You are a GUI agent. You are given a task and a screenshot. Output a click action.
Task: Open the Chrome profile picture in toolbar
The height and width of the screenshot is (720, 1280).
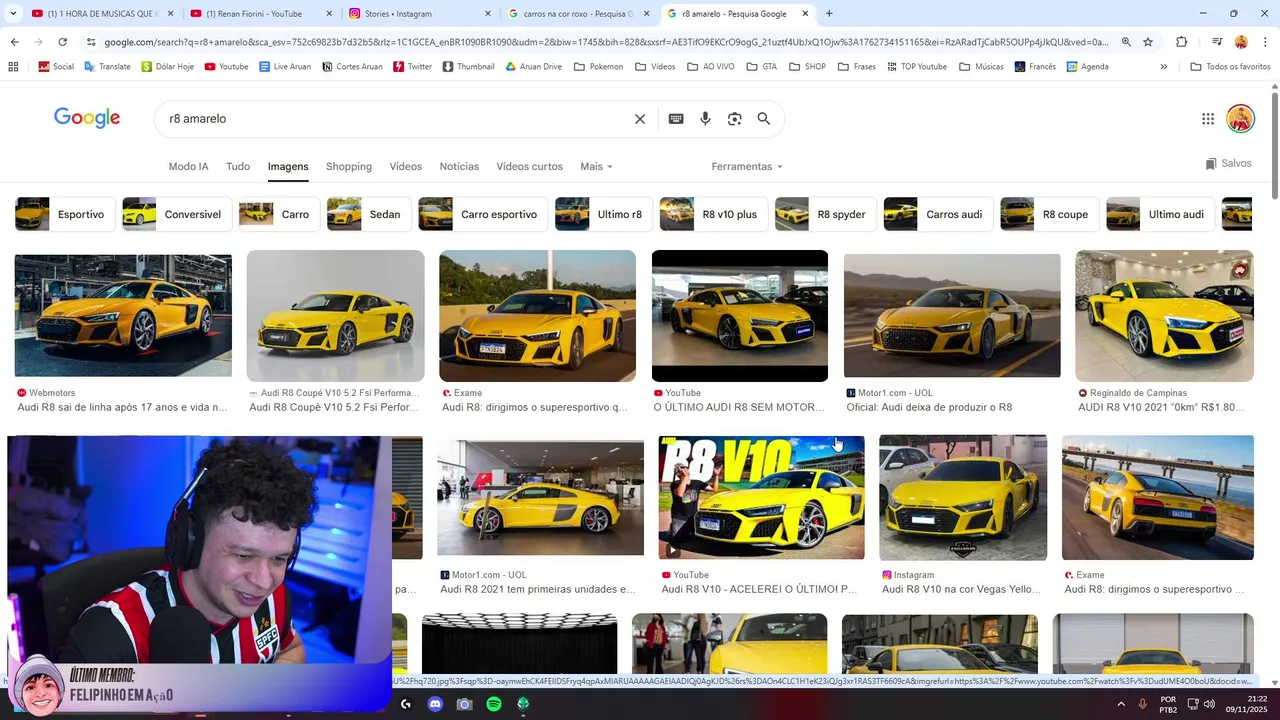(x=1241, y=42)
